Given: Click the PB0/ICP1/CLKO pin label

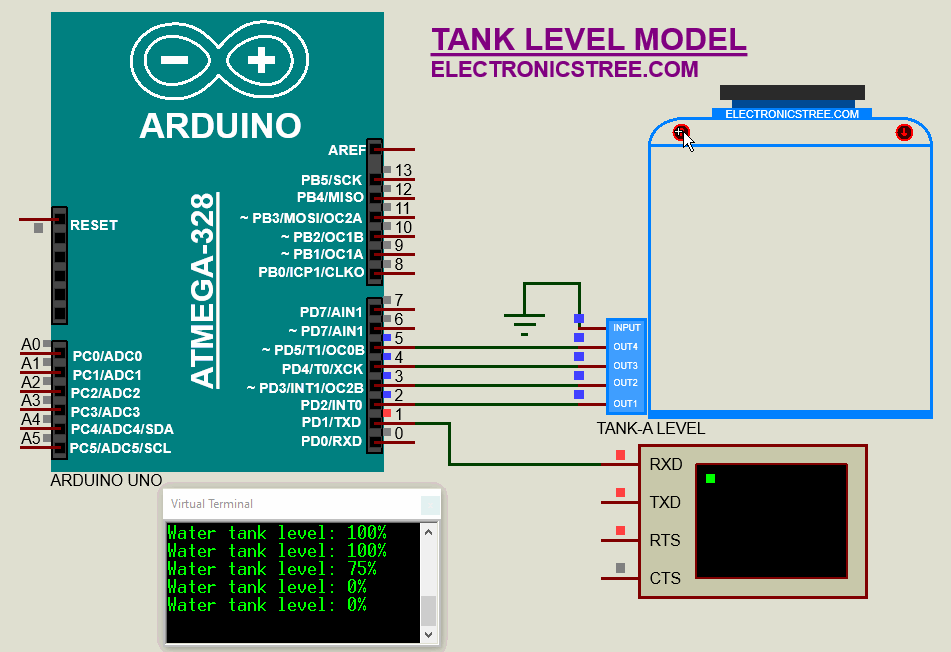Looking at the screenshot, I should pyautogui.click(x=311, y=272).
